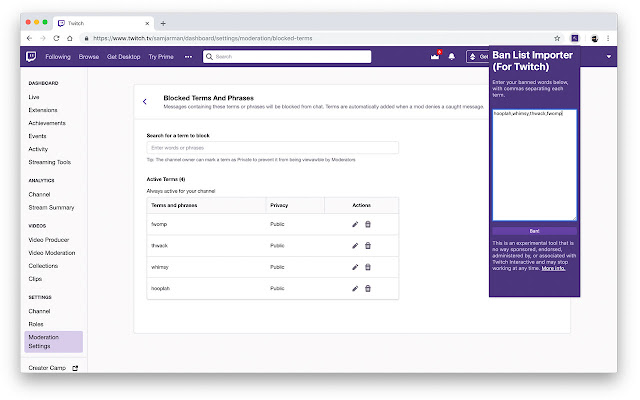Open the Chrome three-dot menu
This screenshot has width=640, height=400.
pos(608,38)
